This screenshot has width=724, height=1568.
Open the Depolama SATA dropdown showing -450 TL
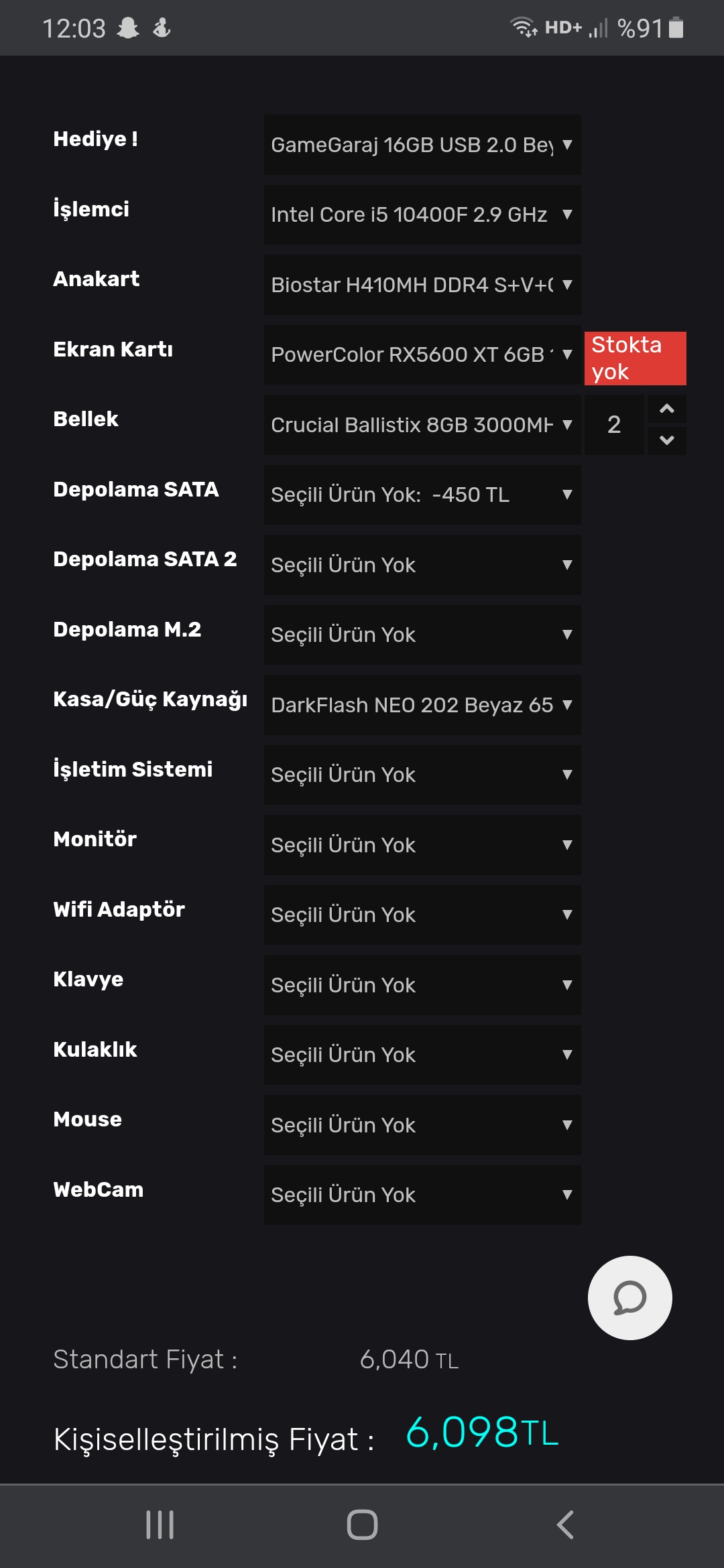[422, 495]
